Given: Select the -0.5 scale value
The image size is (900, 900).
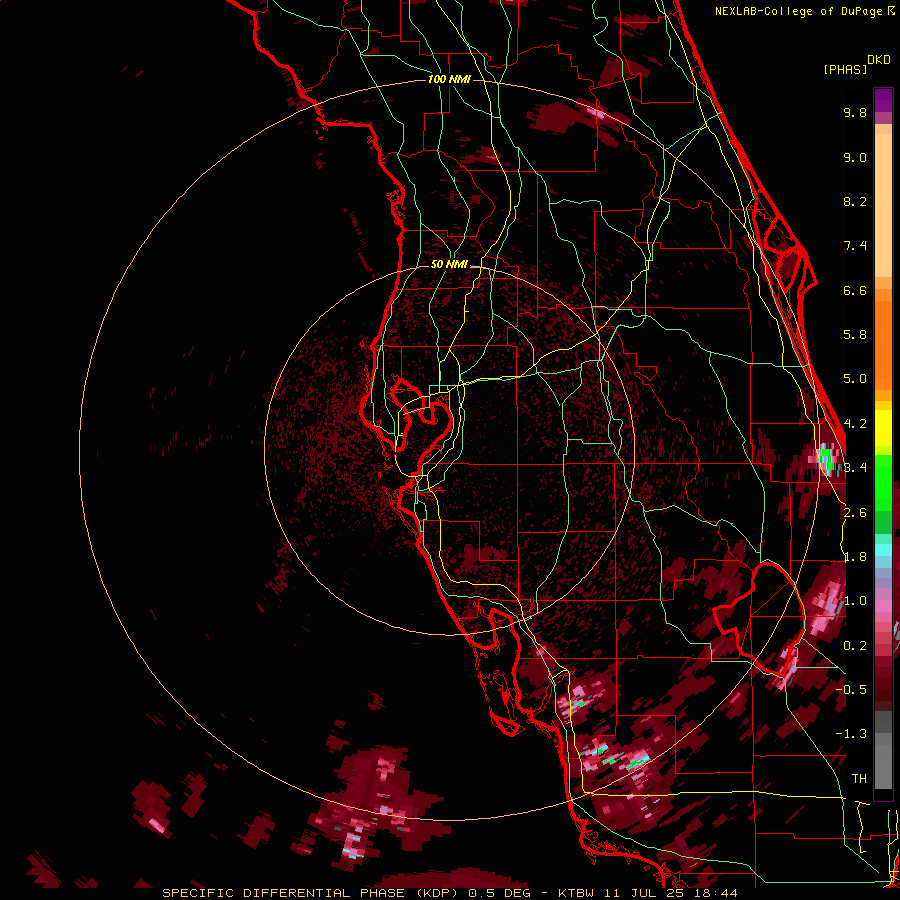Looking at the screenshot, I should (x=851, y=690).
